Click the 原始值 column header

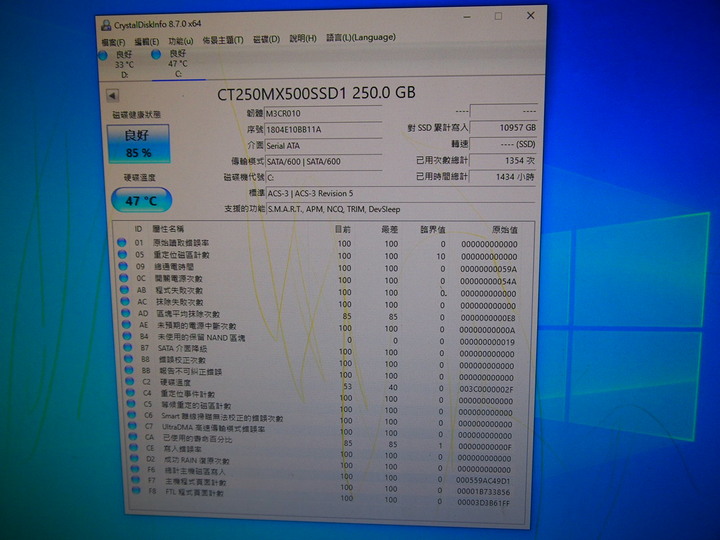point(505,230)
